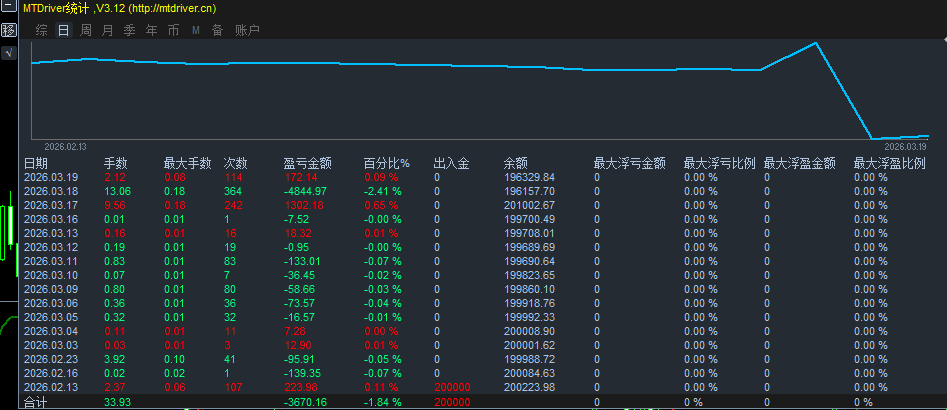Open the 备 tab
The width and height of the screenshot is (947, 410).
(x=217, y=30)
